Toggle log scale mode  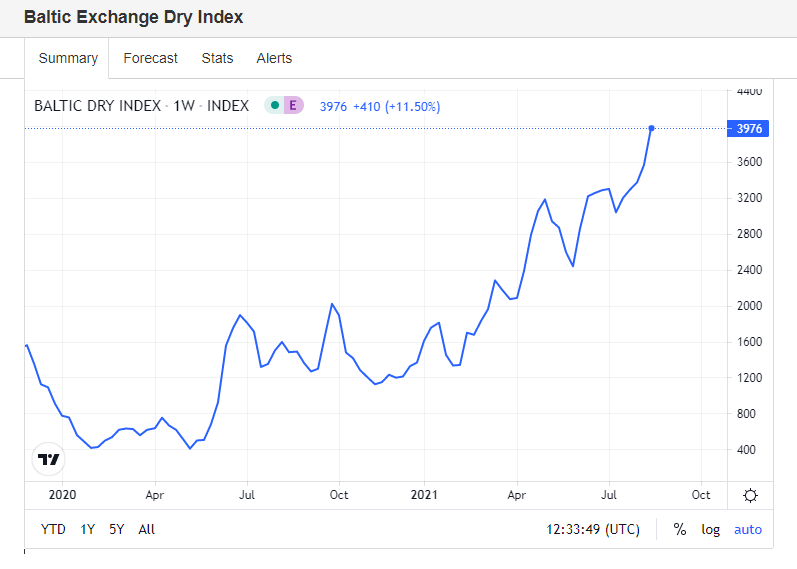click(711, 530)
